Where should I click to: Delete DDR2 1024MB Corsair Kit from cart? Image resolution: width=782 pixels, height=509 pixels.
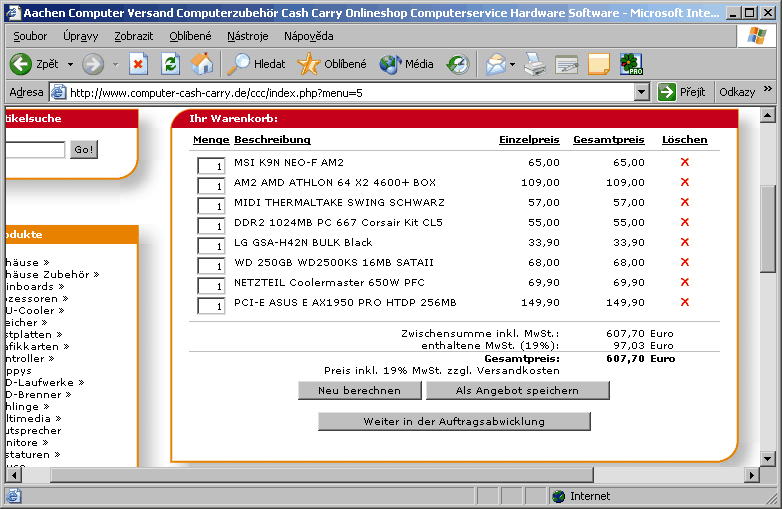[685, 222]
